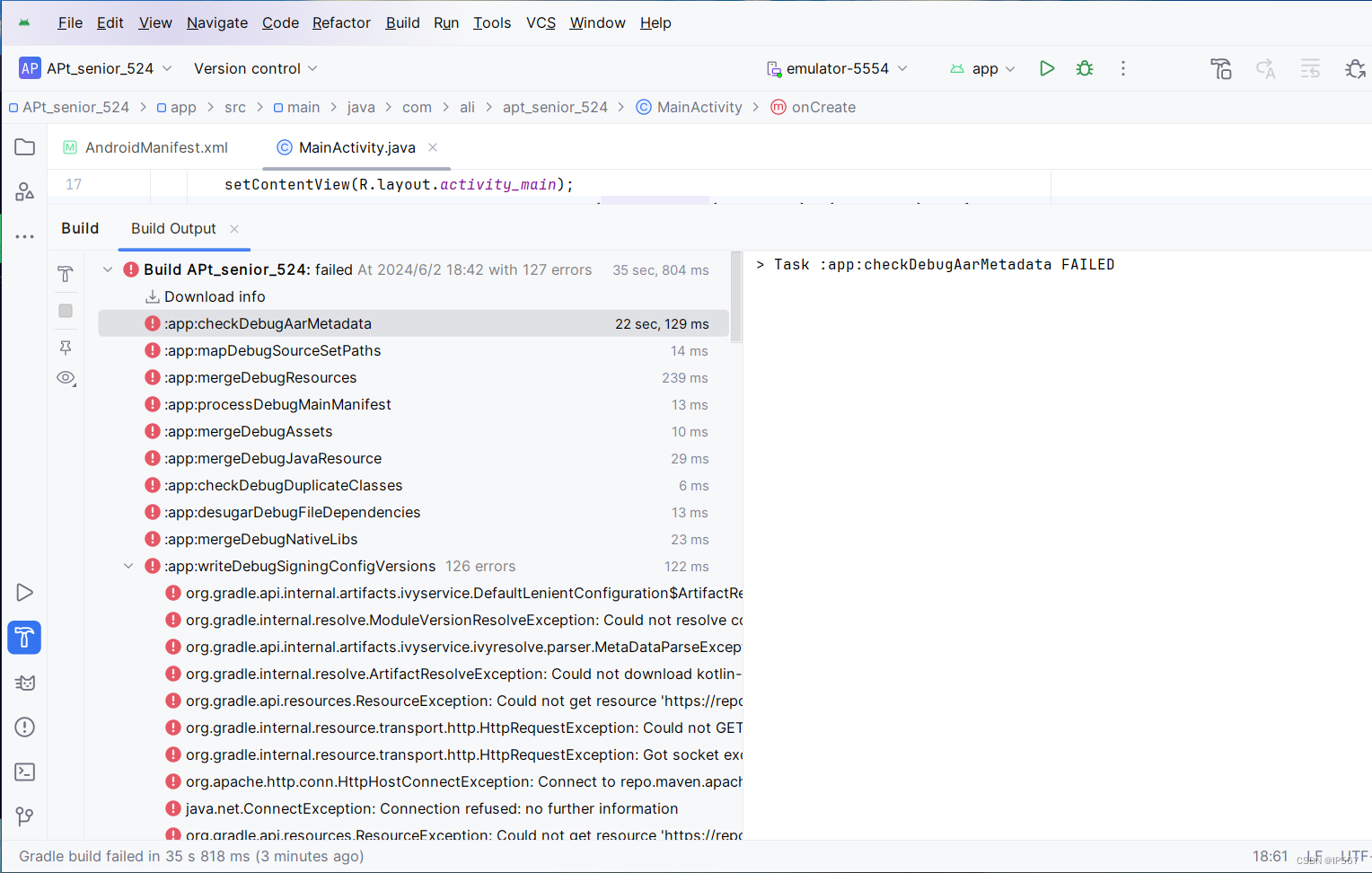Click the AP project badge icon

pos(30,68)
